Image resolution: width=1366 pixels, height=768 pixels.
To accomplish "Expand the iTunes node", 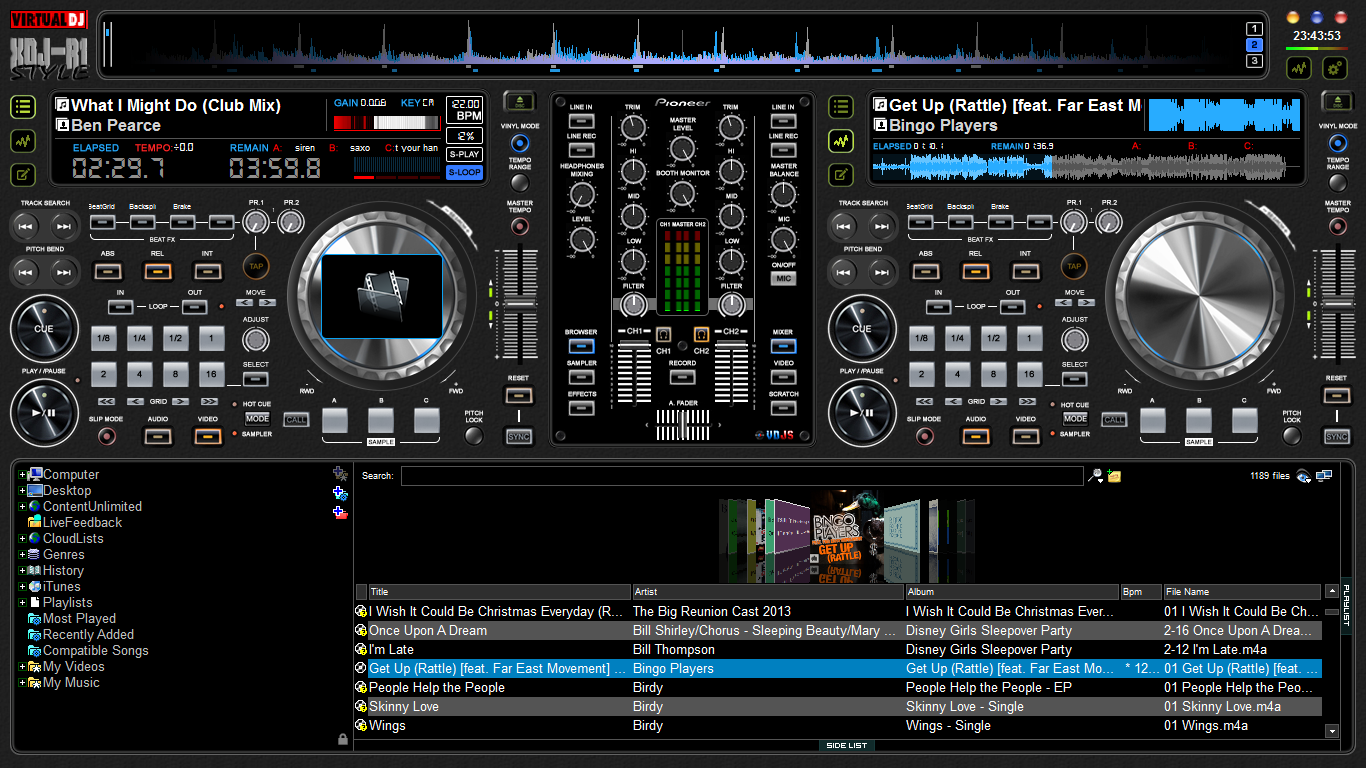I will (x=22, y=587).
